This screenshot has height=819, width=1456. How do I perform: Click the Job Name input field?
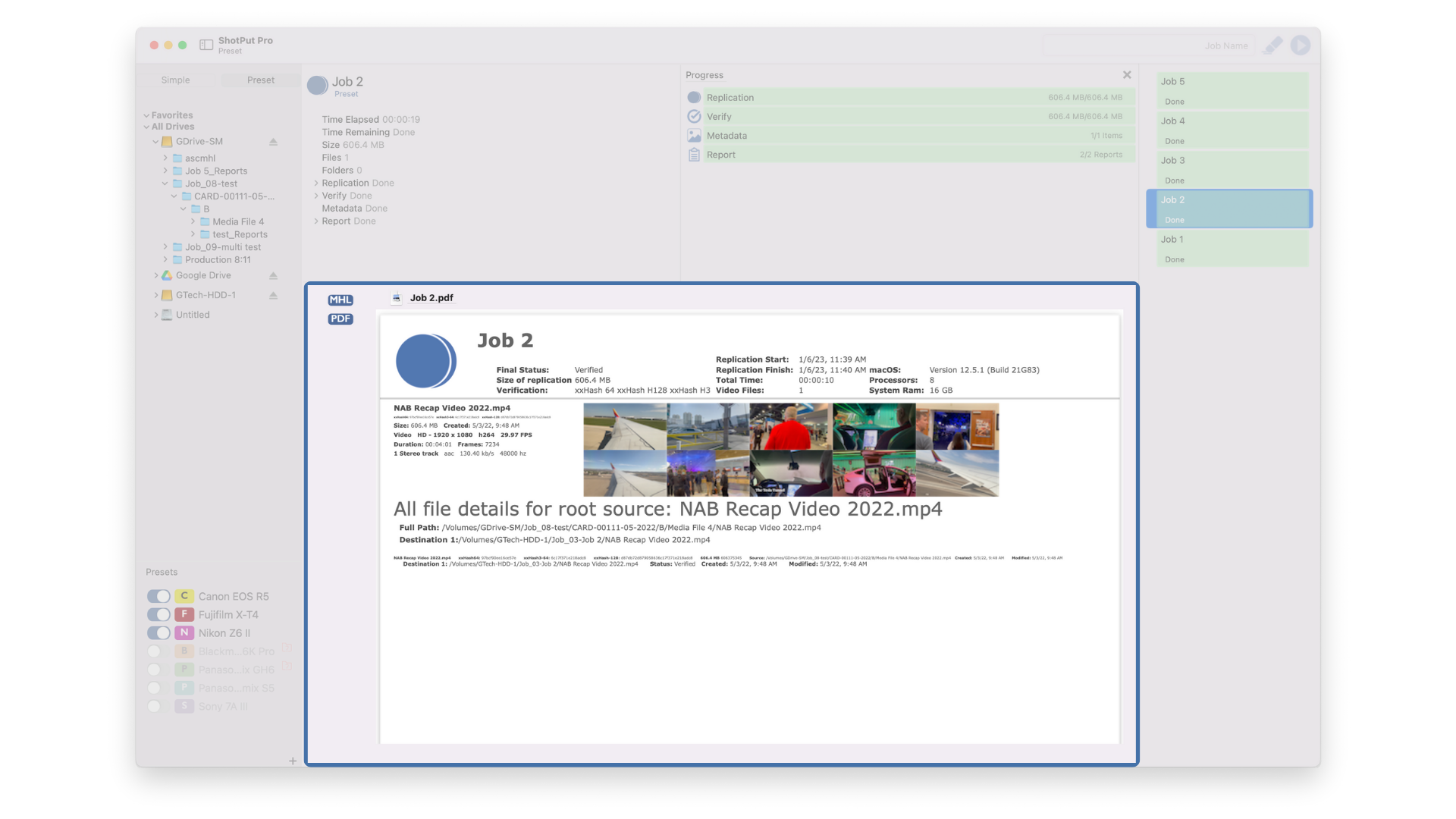pyautogui.click(x=1148, y=45)
